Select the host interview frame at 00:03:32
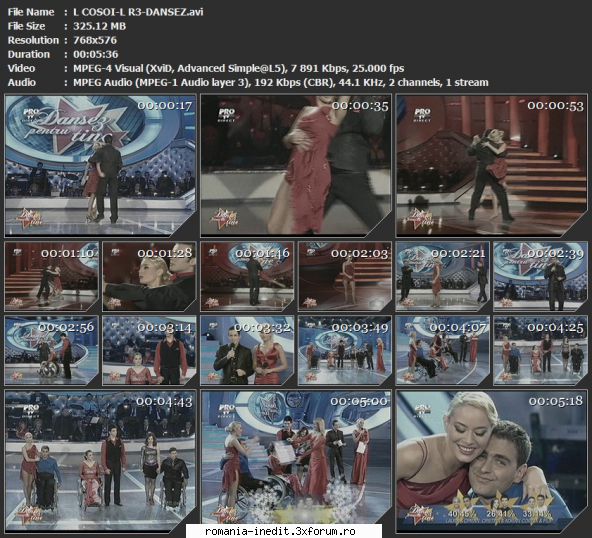The width and height of the screenshot is (592, 538). (247, 351)
